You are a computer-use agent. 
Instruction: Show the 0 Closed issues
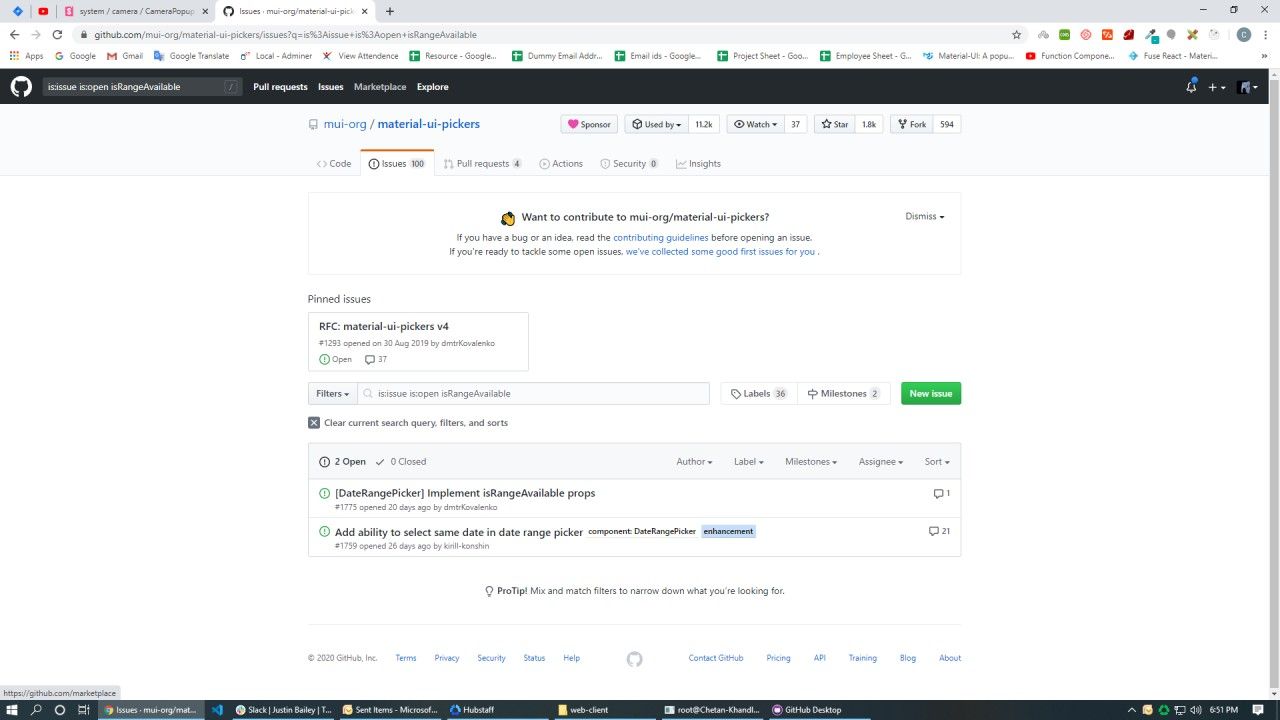click(401, 462)
